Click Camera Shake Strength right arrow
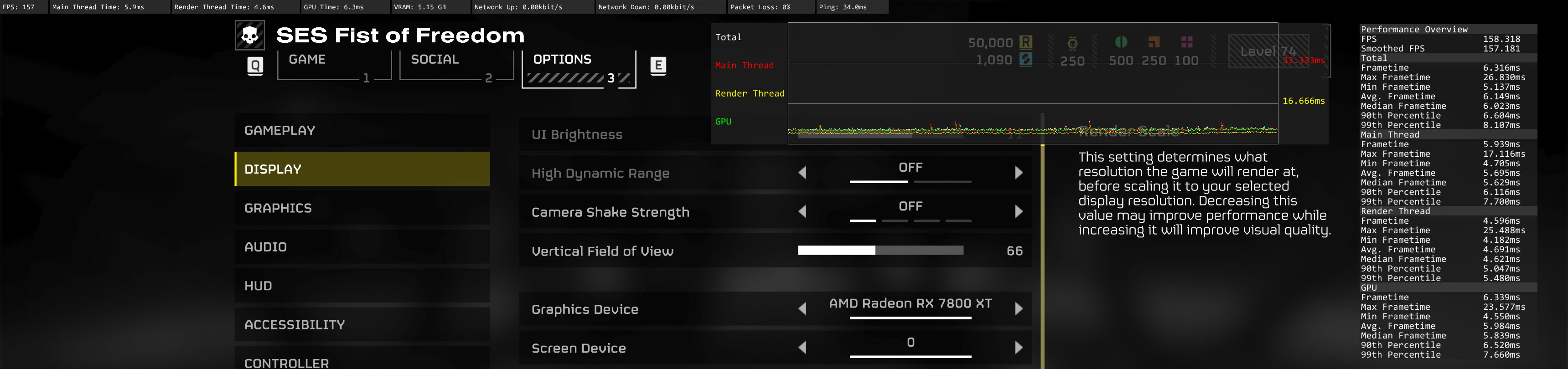The height and width of the screenshot is (369, 1568). 1019,211
